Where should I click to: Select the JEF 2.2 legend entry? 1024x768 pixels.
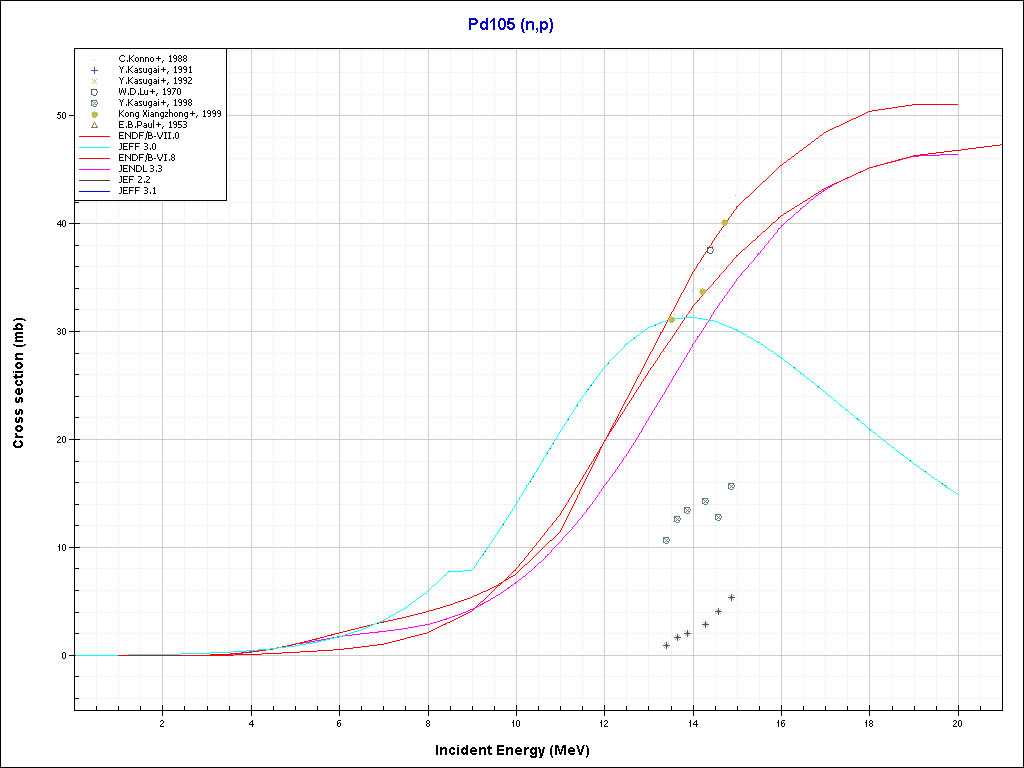tap(136, 180)
